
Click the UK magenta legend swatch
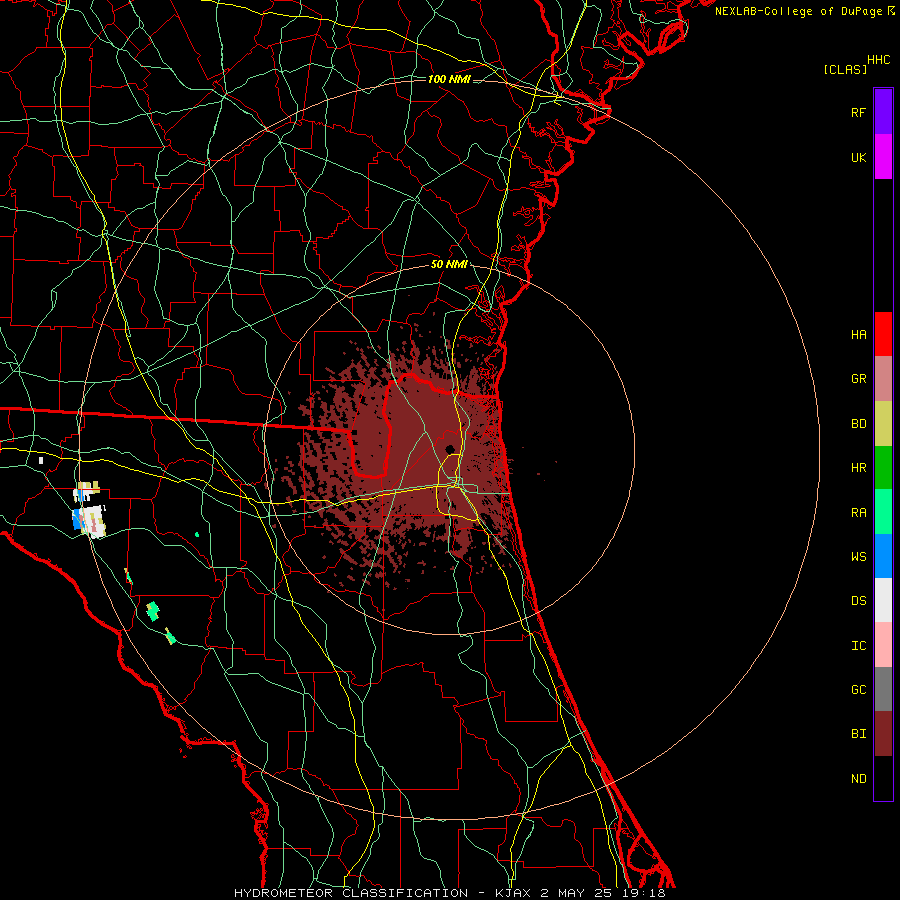pos(883,157)
